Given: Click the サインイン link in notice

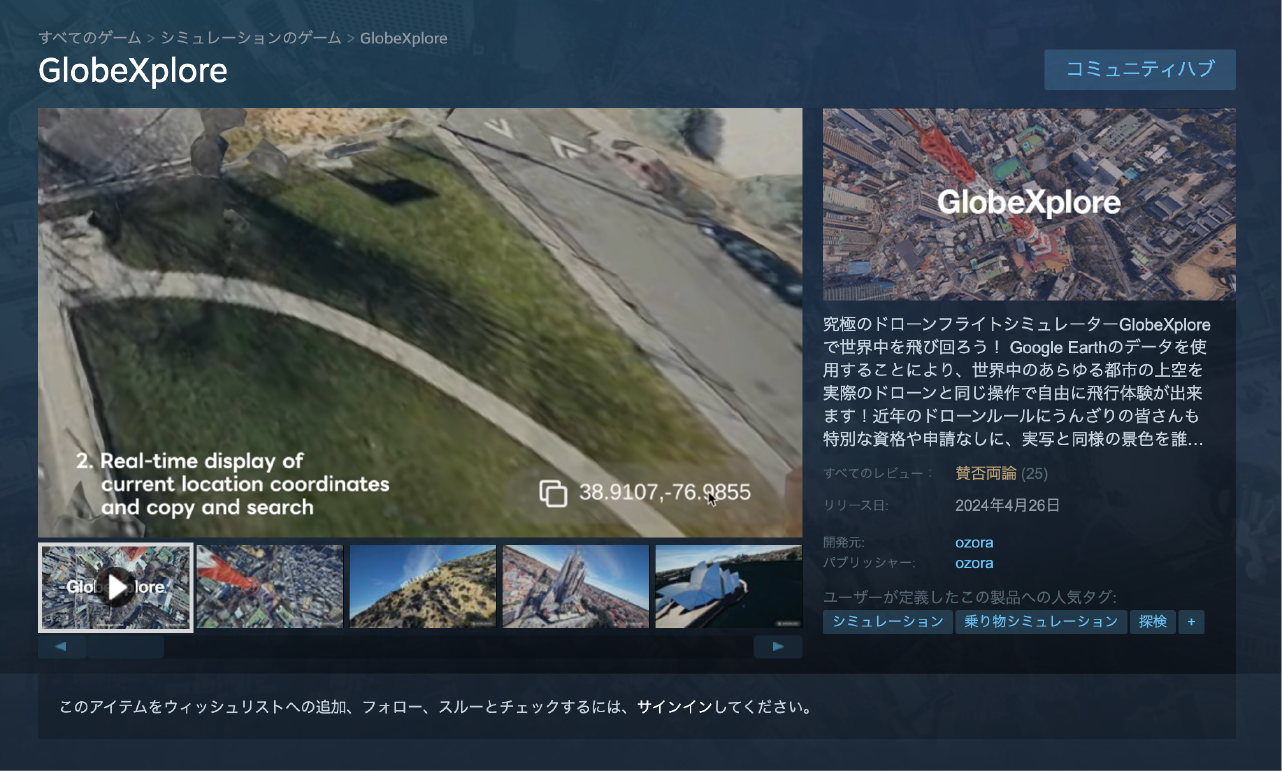Looking at the screenshot, I should pos(675,707).
